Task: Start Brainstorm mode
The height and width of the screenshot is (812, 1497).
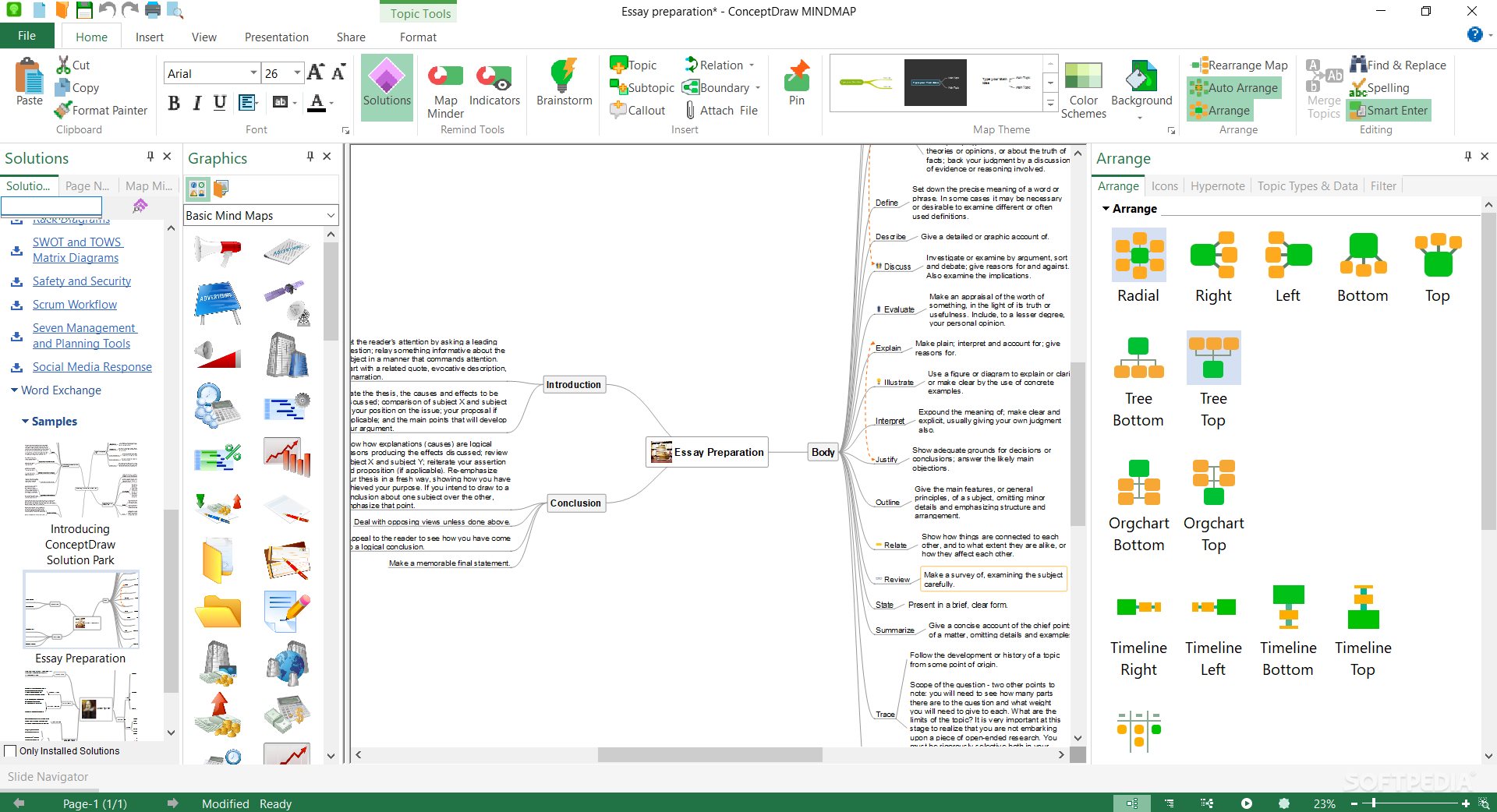Action: point(564,83)
